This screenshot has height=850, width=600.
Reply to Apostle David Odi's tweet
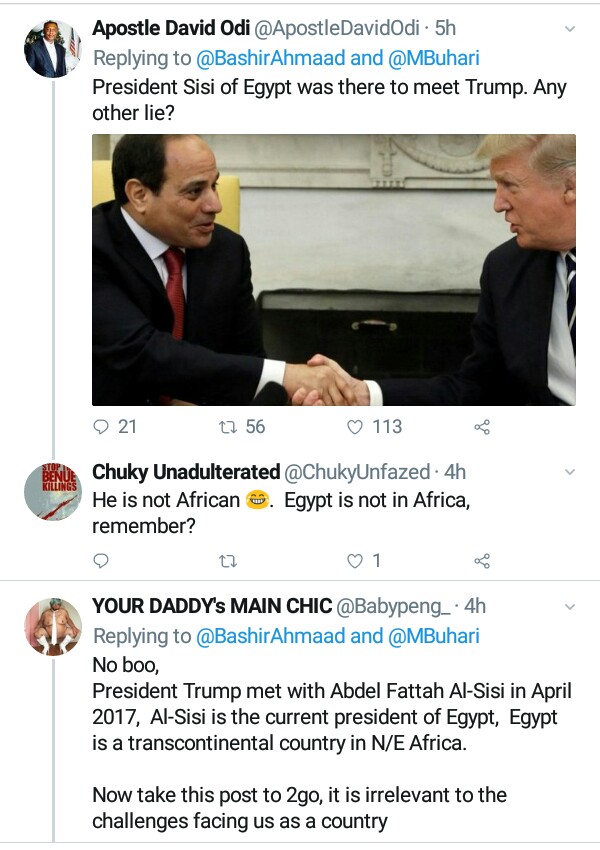pyautogui.click(x=101, y=427)
